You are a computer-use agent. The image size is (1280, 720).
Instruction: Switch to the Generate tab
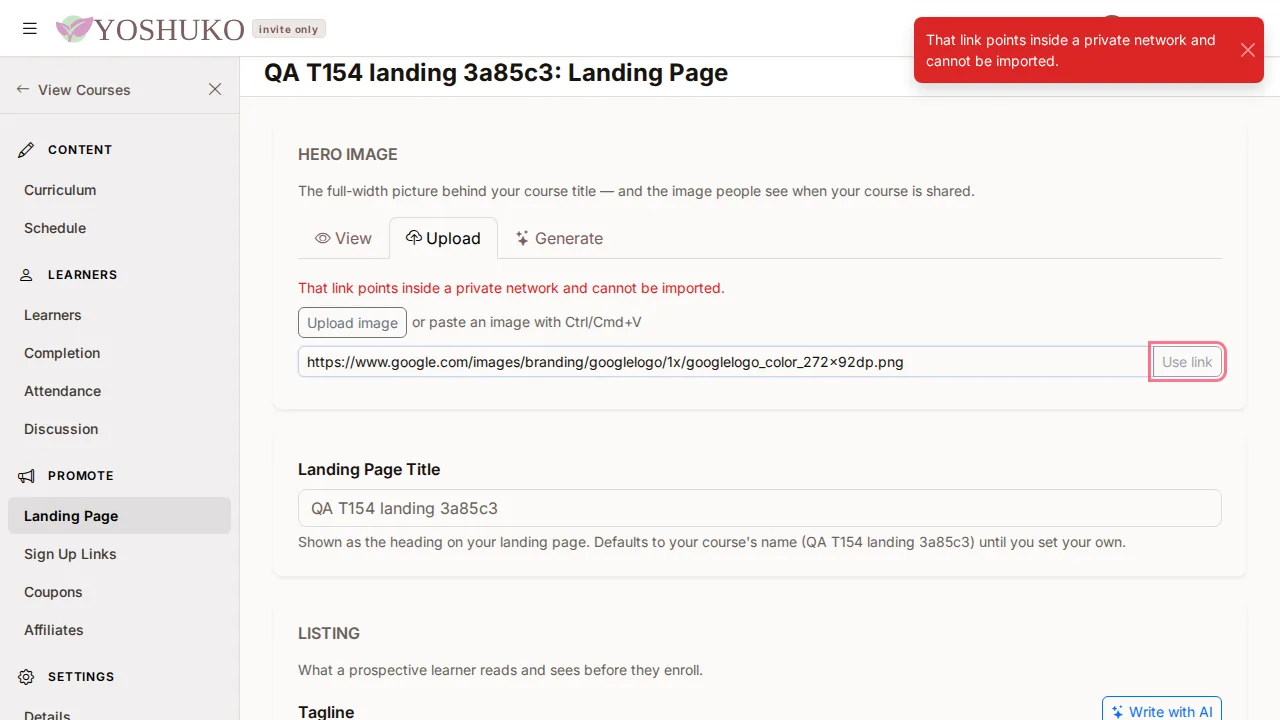[559, 238]
